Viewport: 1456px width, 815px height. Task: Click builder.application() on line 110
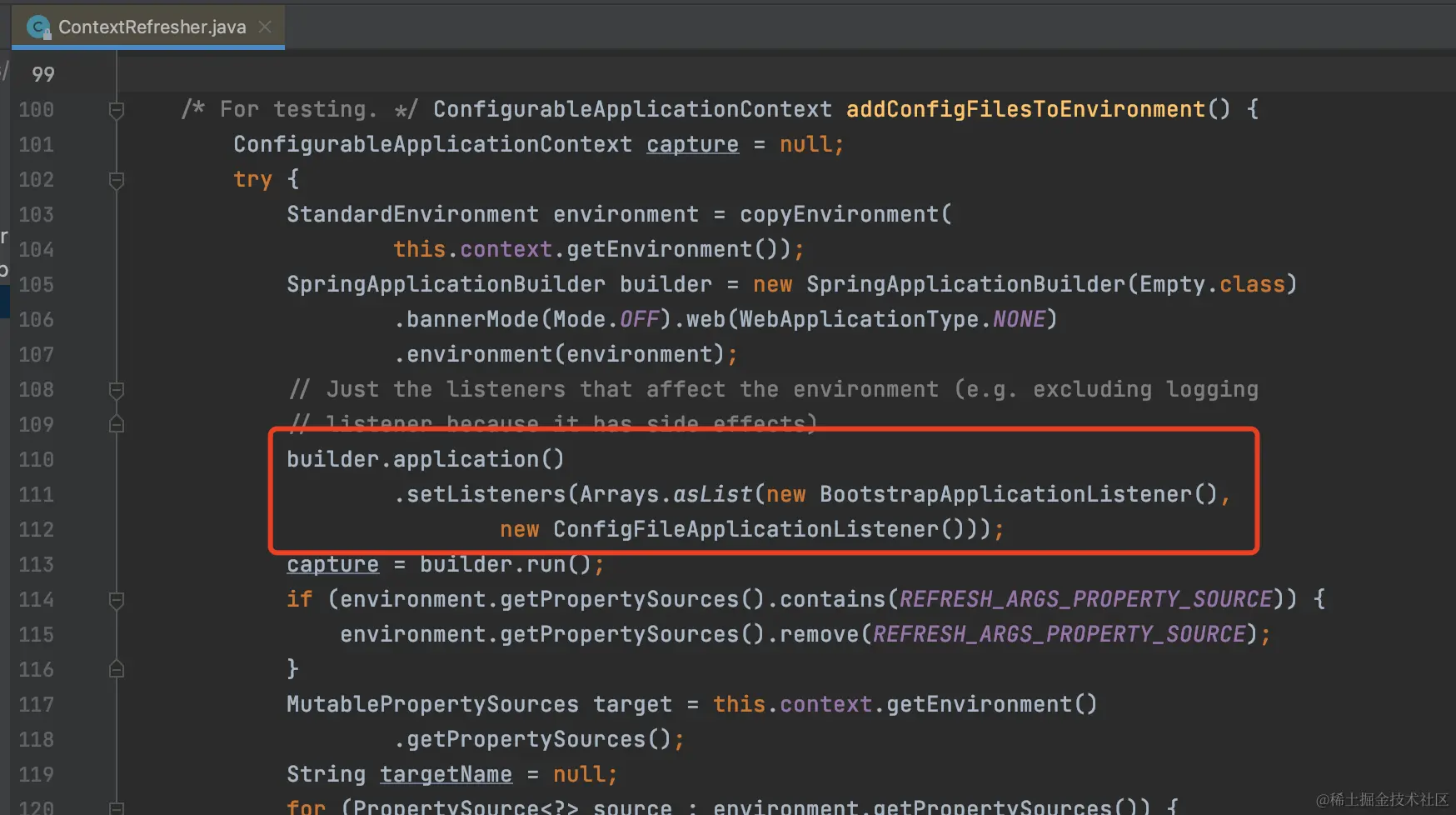click(x=426, y=459)
